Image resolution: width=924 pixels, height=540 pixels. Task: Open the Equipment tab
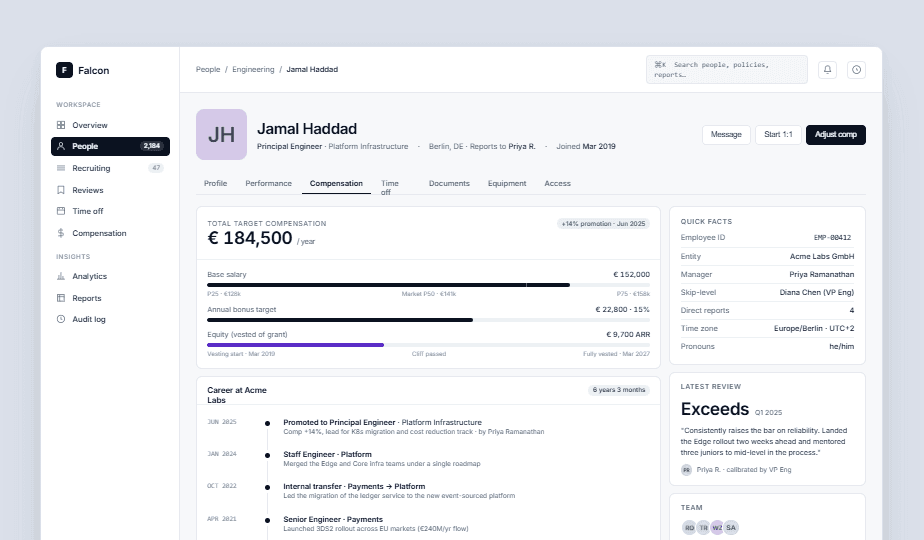[x=507, y=183]
